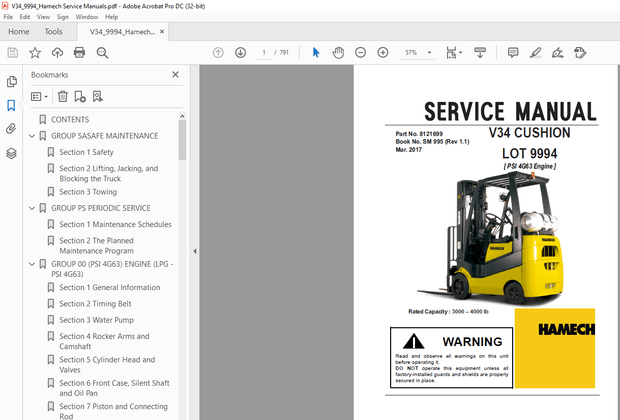Open Page Thumbnails panel

click(11, 81)
